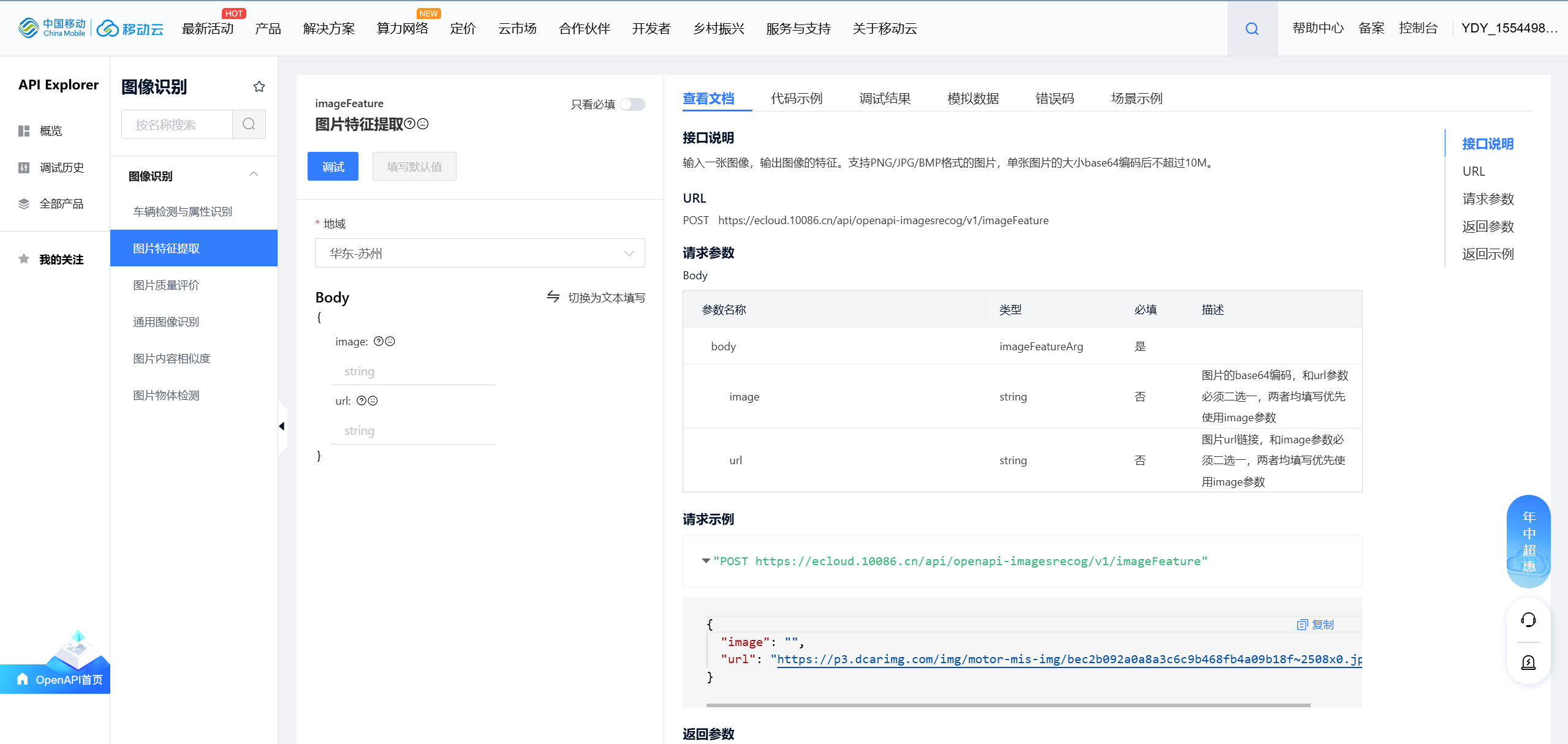The height and width of the screenshot is (744, 1568).
Task: Open the 解决方案 menu
Action: [329, 29]
